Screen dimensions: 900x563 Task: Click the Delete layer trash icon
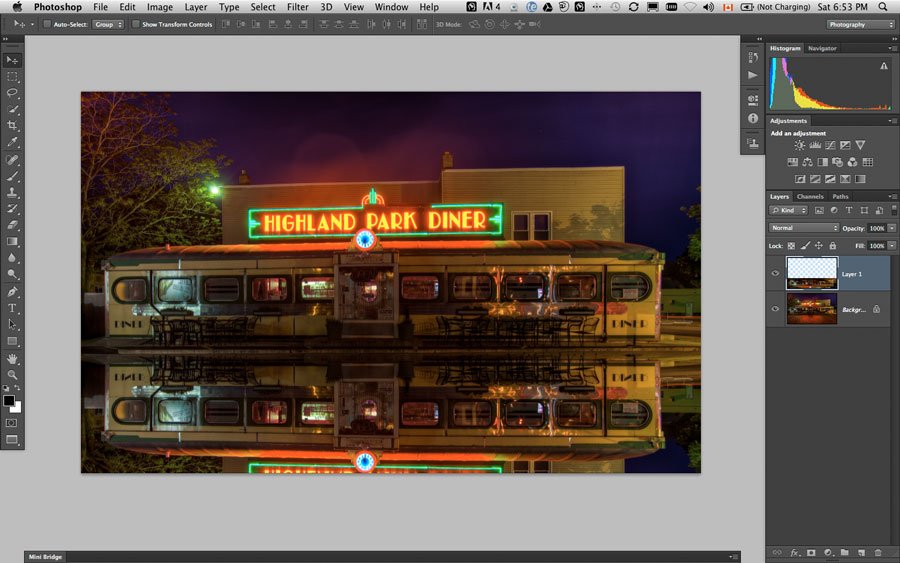(x=878, y=552)
